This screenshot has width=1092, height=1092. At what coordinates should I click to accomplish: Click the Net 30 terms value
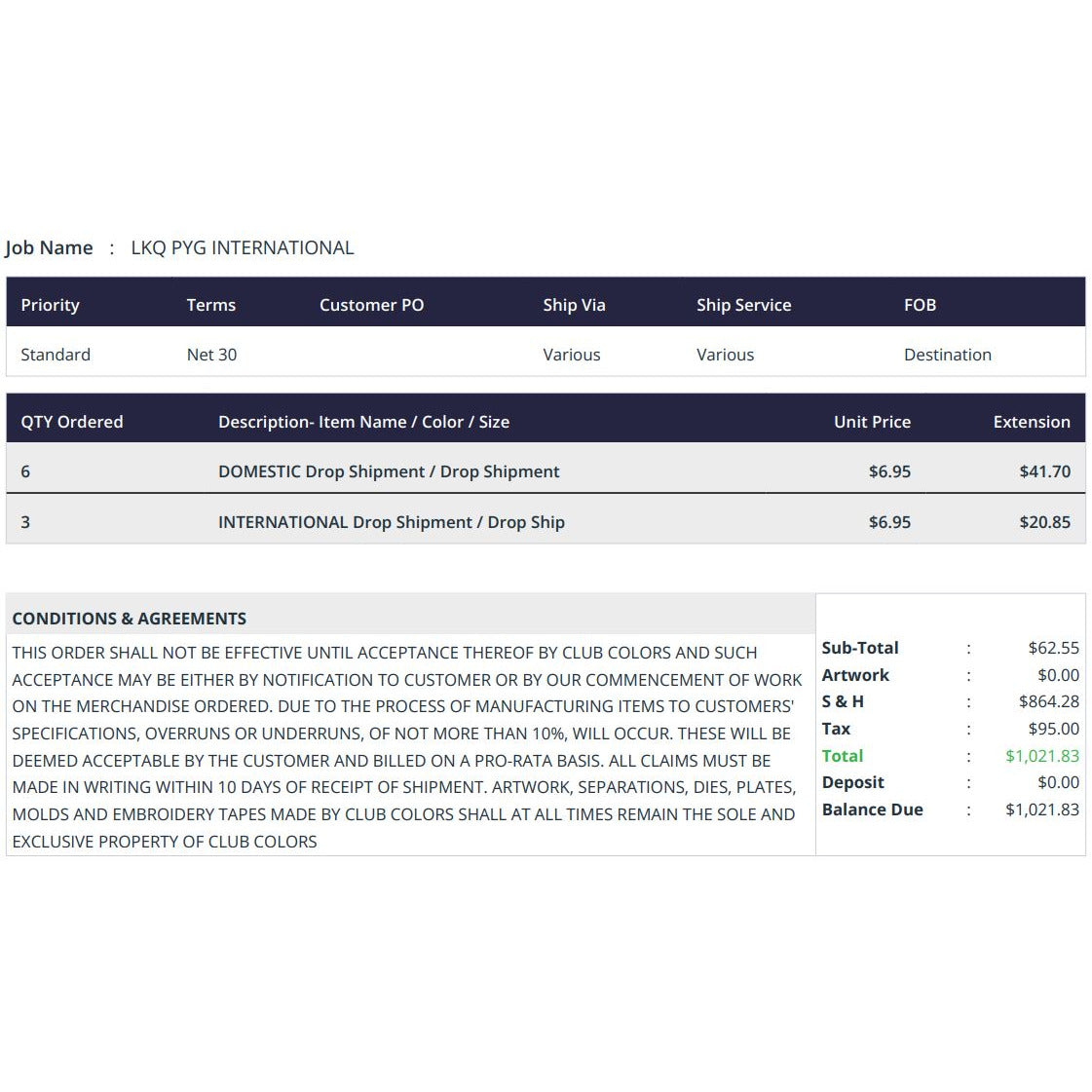211,355
